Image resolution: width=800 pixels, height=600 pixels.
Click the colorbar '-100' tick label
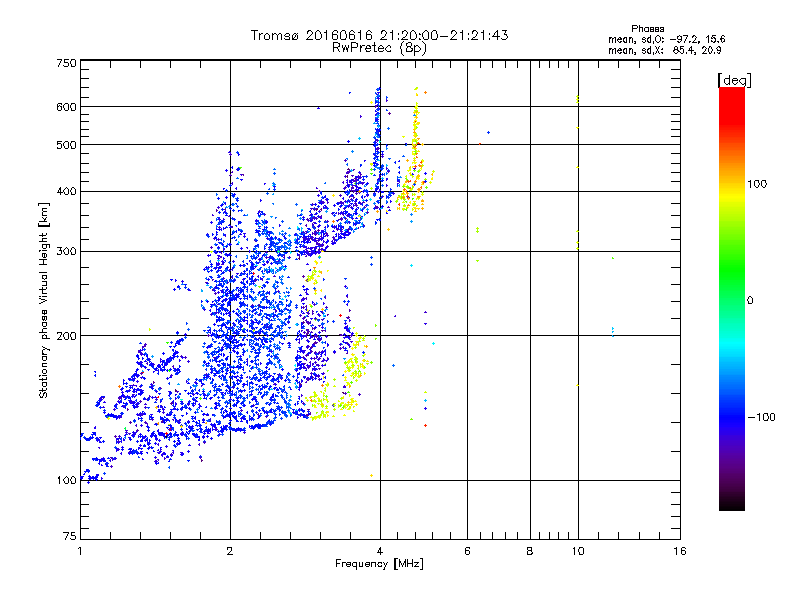pyautogui.click(x=761, y=417)
